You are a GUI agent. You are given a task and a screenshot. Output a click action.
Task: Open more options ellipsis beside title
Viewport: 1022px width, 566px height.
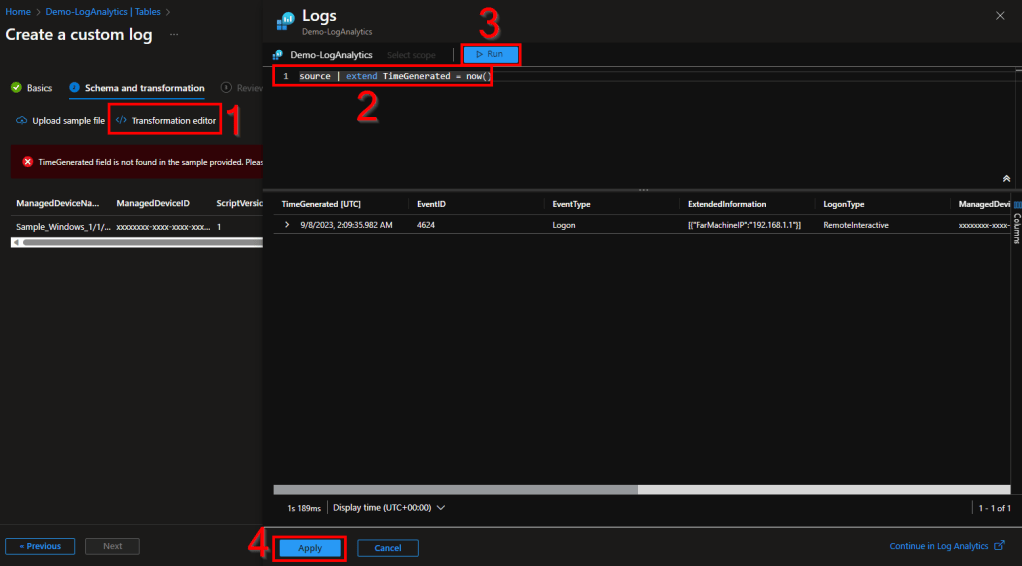pos(174,34)
